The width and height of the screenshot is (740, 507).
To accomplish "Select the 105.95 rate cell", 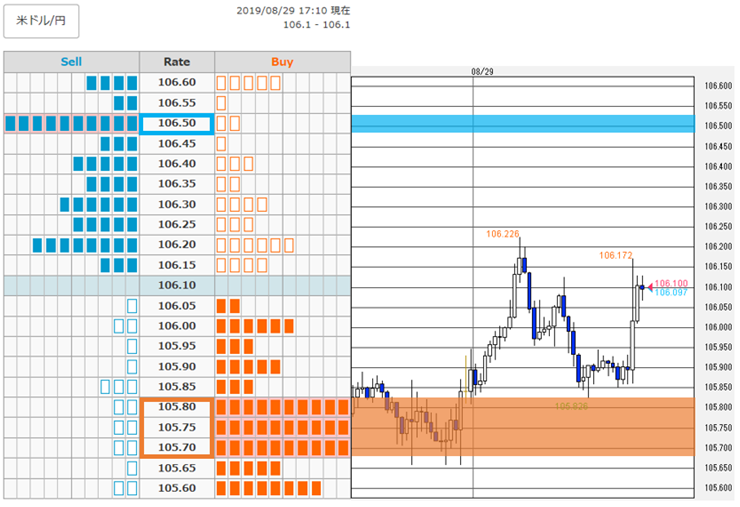I will click(177, 346).
